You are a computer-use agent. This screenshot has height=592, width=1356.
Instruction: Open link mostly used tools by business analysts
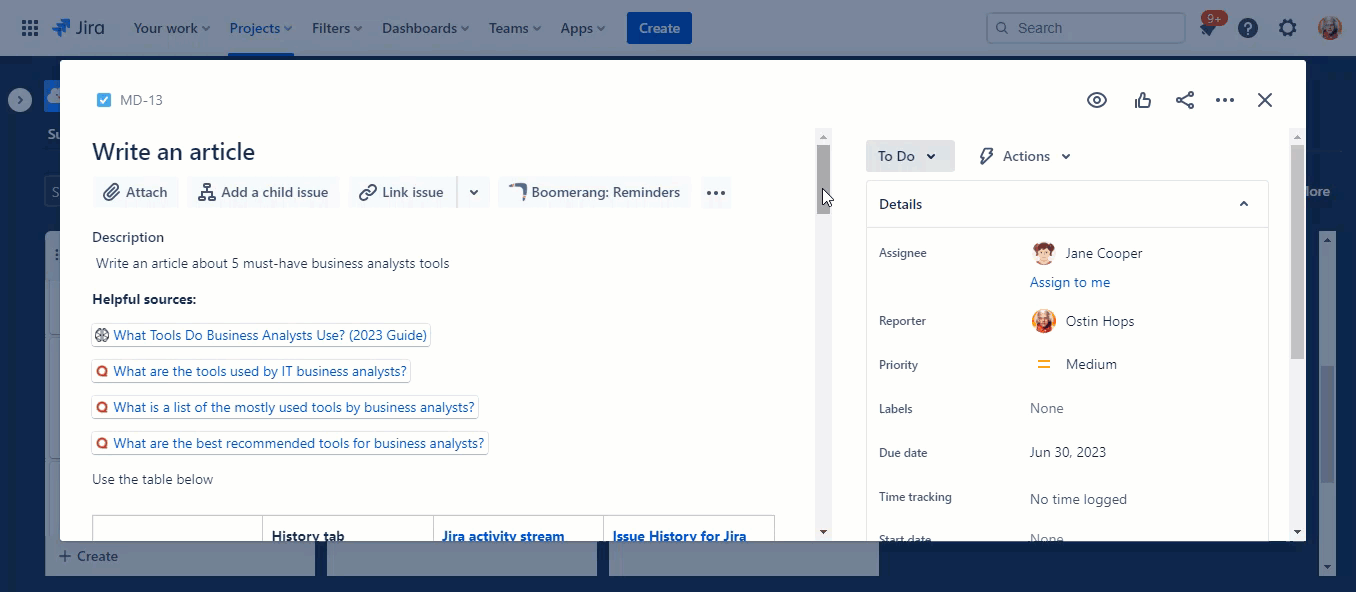pos(285,407)
